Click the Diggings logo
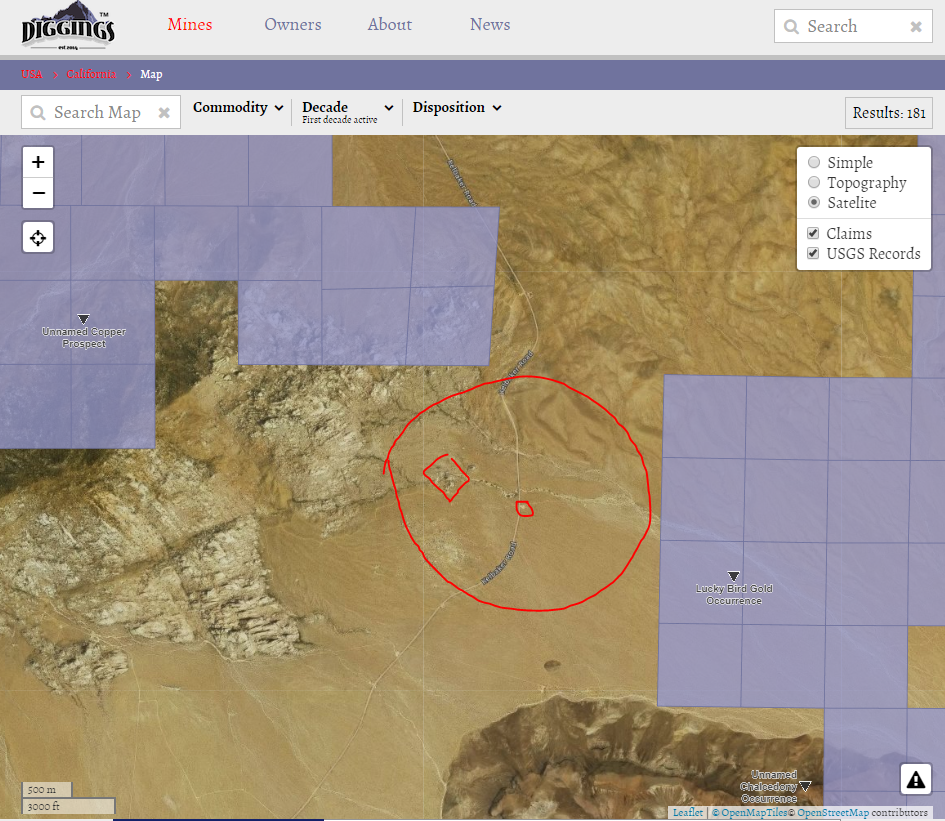Viewport: 945px width, 821px height. [x=68, y=26]
